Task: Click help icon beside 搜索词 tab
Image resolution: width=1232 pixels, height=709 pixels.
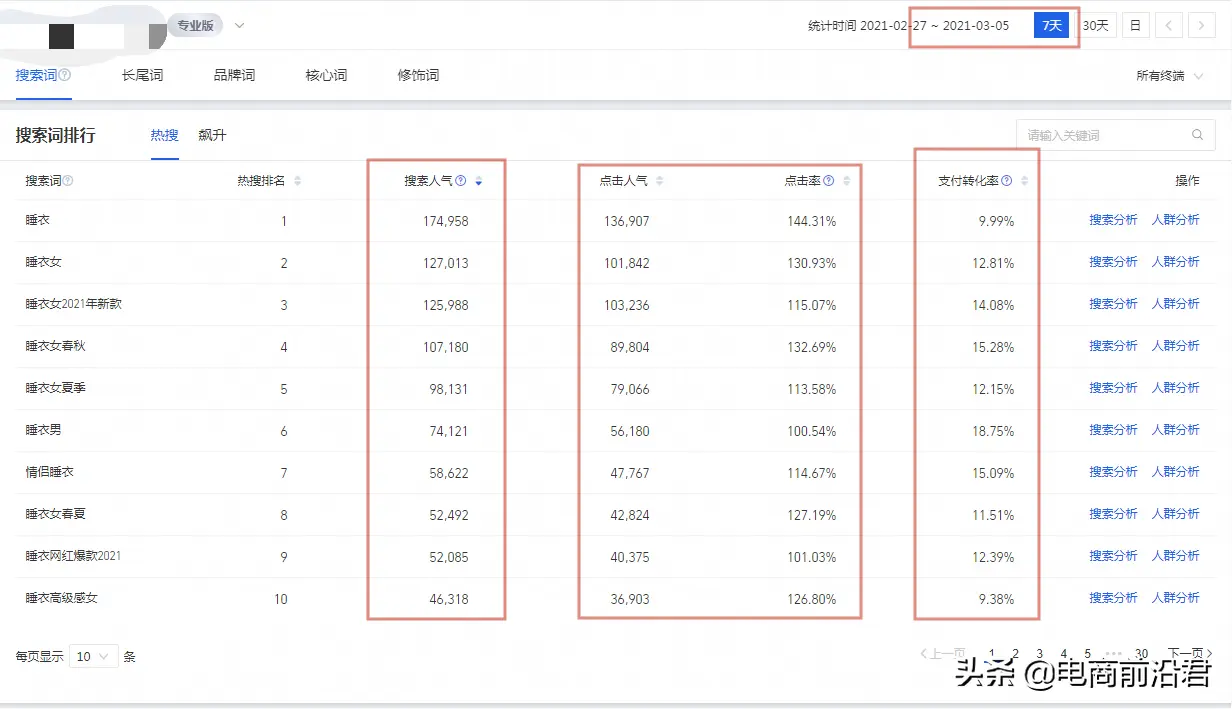Action: (x=65, y=75)
